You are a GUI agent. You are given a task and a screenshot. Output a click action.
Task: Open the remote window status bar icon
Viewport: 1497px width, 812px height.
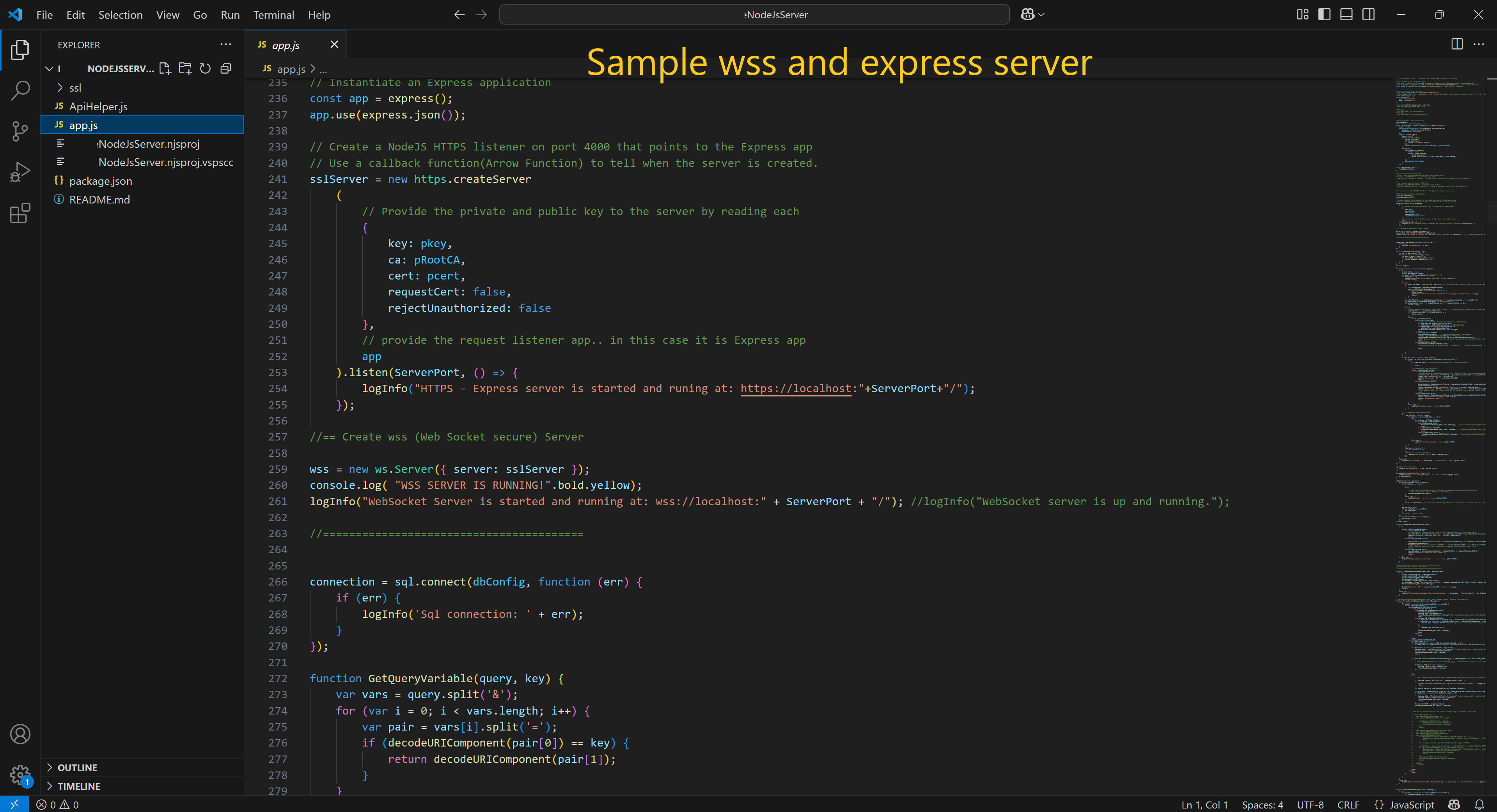click(14, 804)
